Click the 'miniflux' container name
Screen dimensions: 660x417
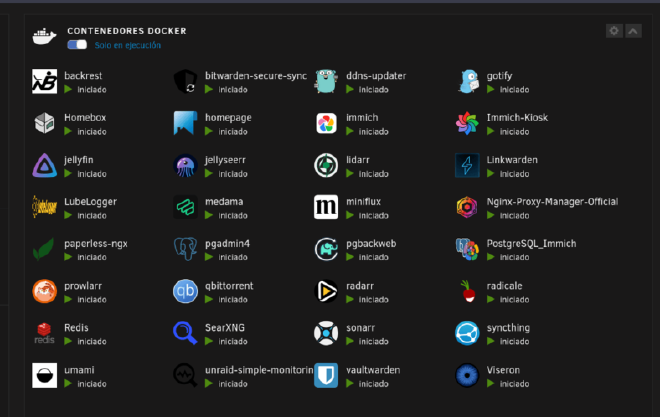pos(363,202)
